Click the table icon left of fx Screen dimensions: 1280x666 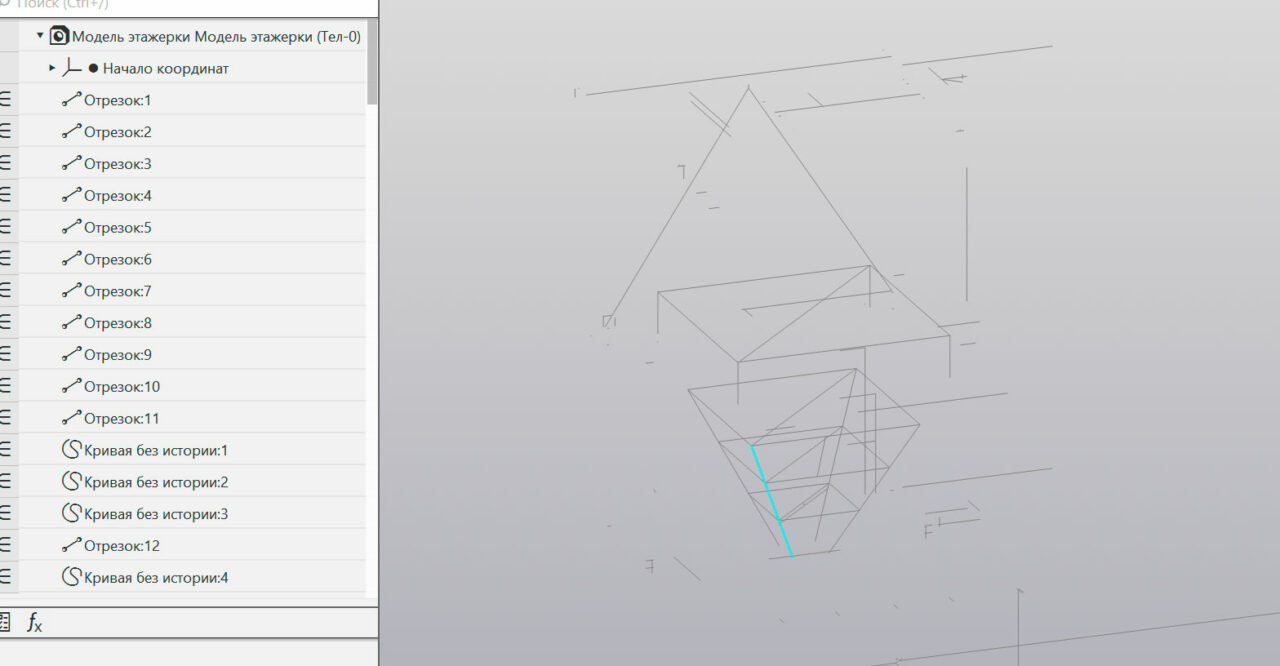(4, 623)
